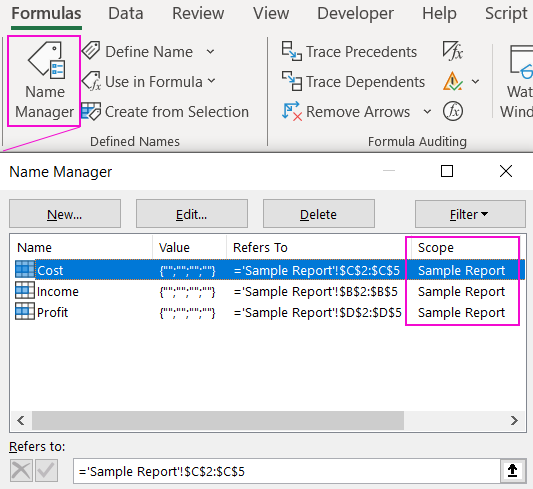Image resolution: width=533 pixels, height=489 pixels.
Task: Click the Sample Report scope for Income
Action: [x=461, y=292]
